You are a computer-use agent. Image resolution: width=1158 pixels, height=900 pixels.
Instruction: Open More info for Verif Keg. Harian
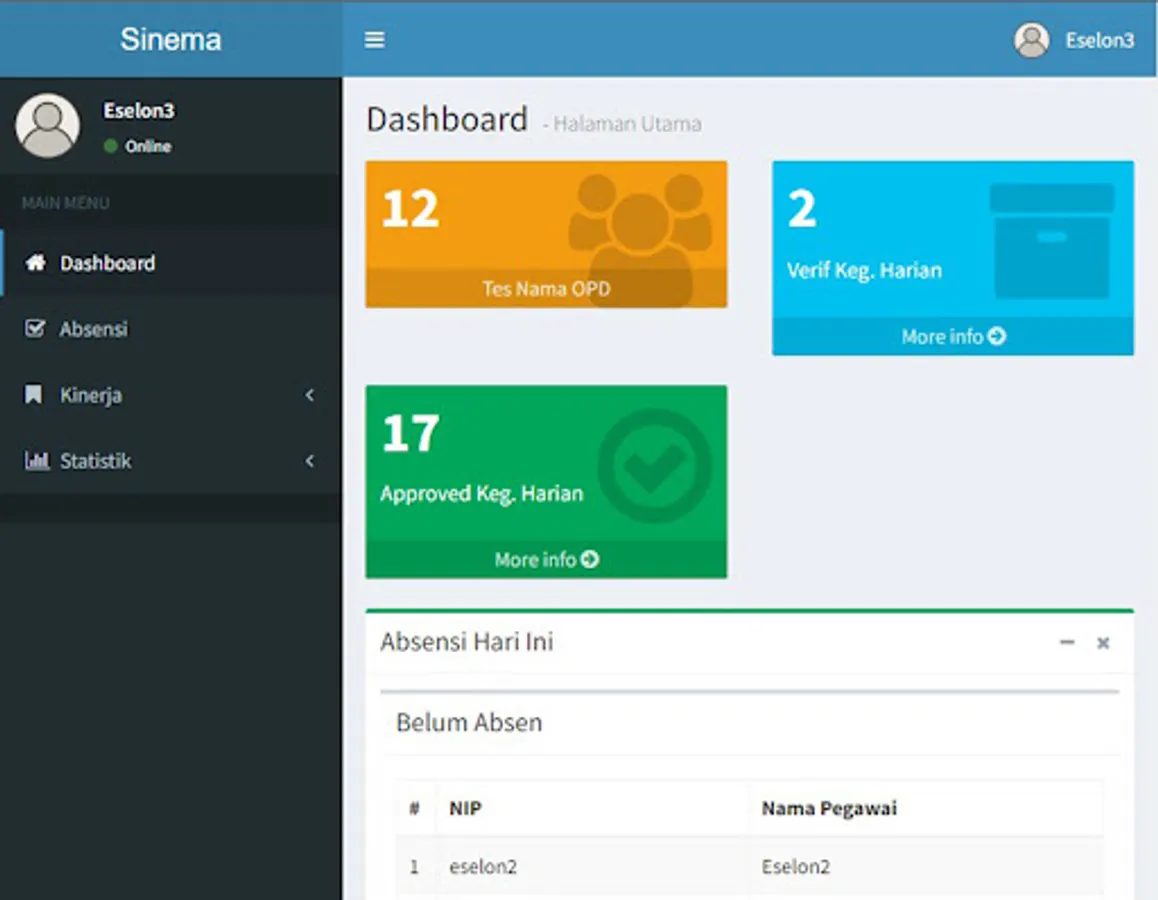[952, 337]
